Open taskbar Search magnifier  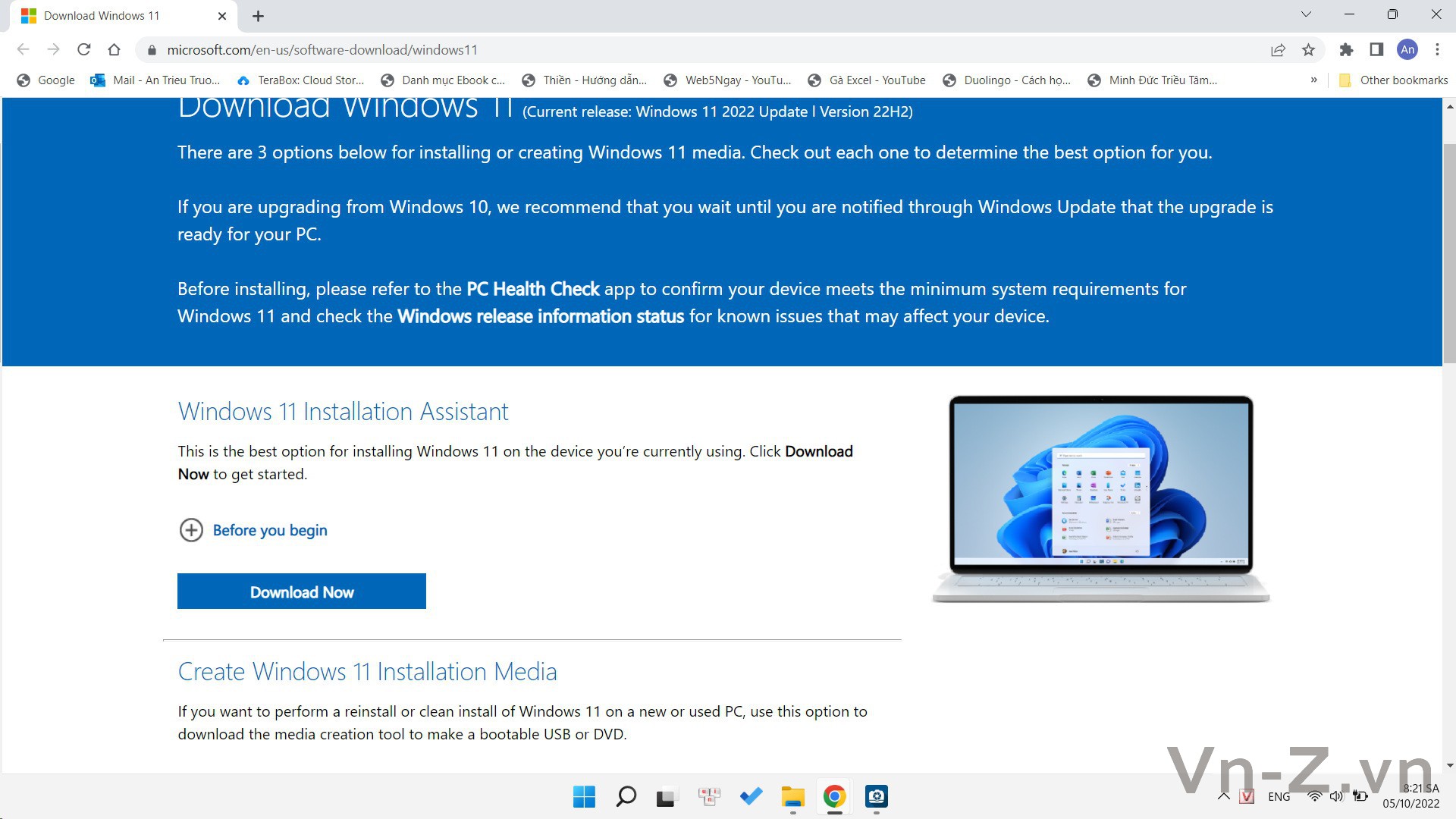pos(626,796)
